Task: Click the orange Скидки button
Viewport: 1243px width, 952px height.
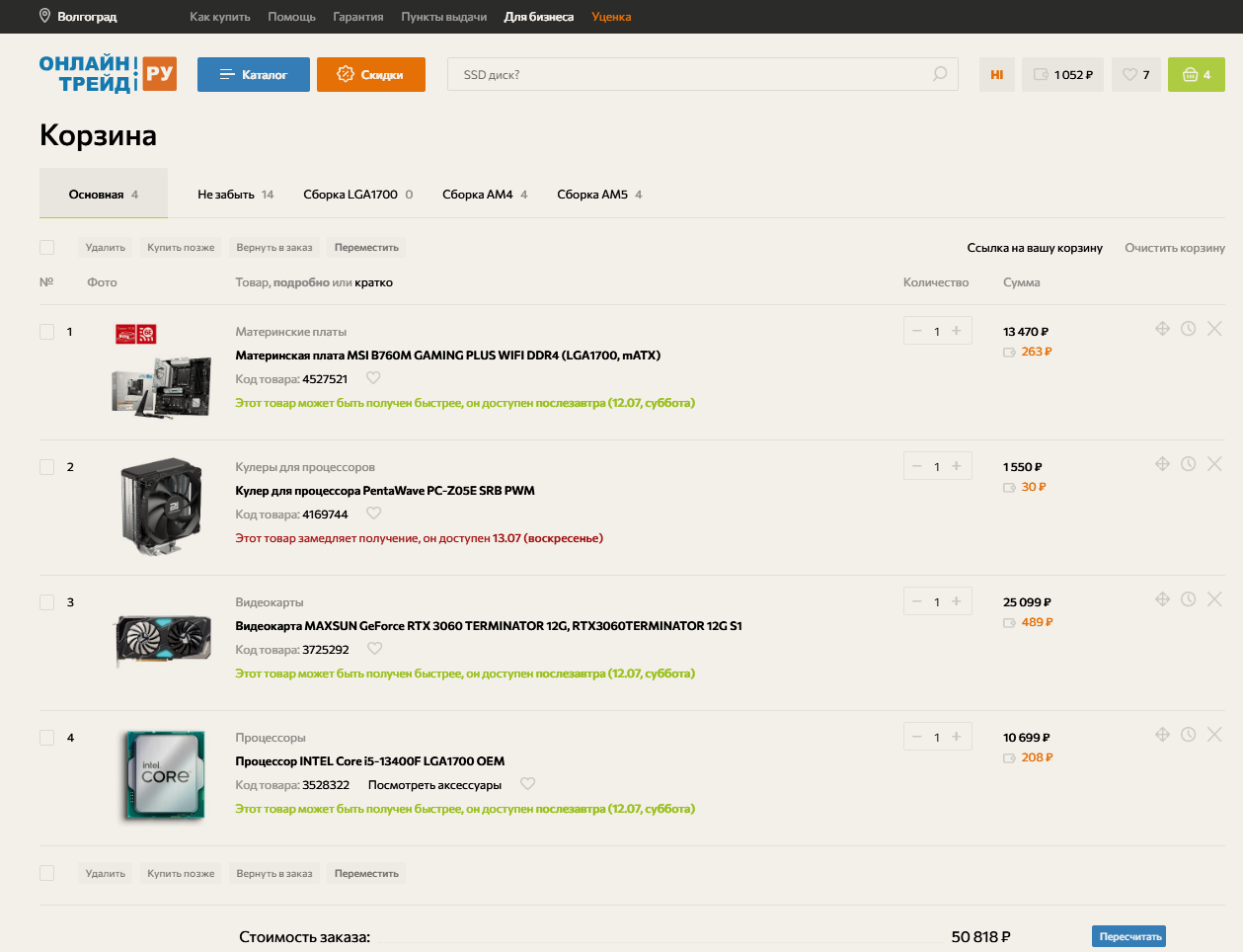Action: coord(371,75)
